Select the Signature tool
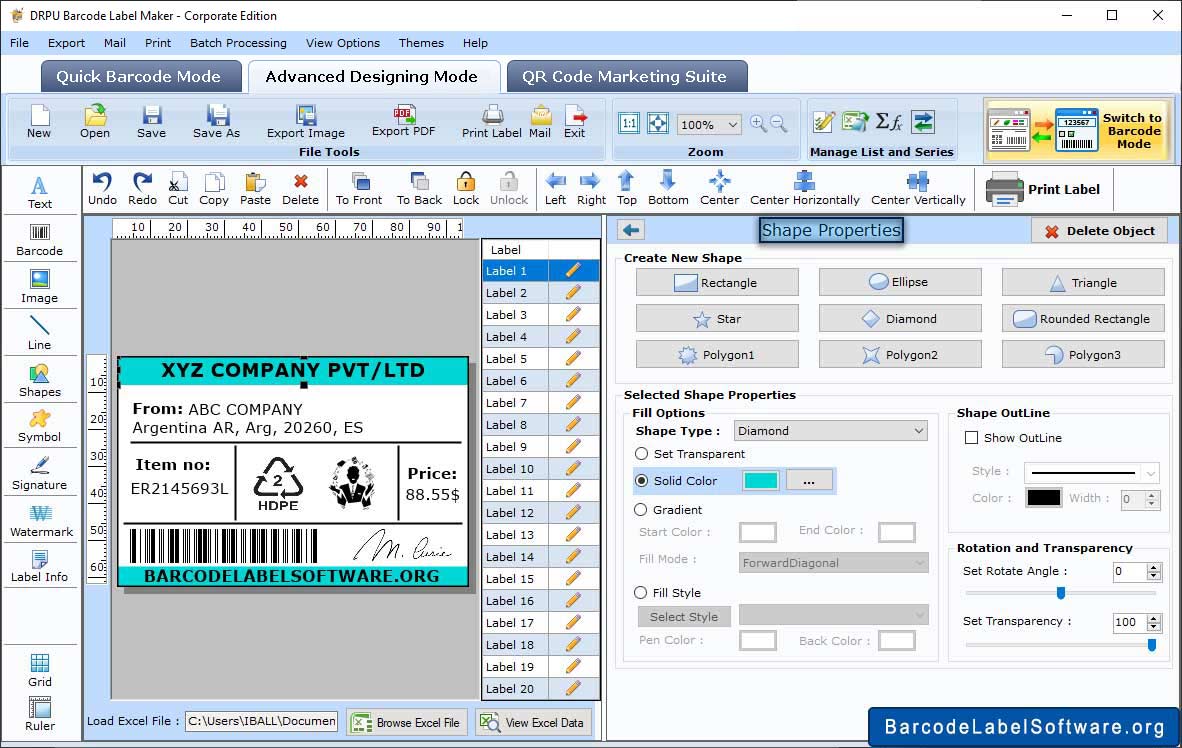Viewport: 1182px width, 748px height. click(39, 474)
